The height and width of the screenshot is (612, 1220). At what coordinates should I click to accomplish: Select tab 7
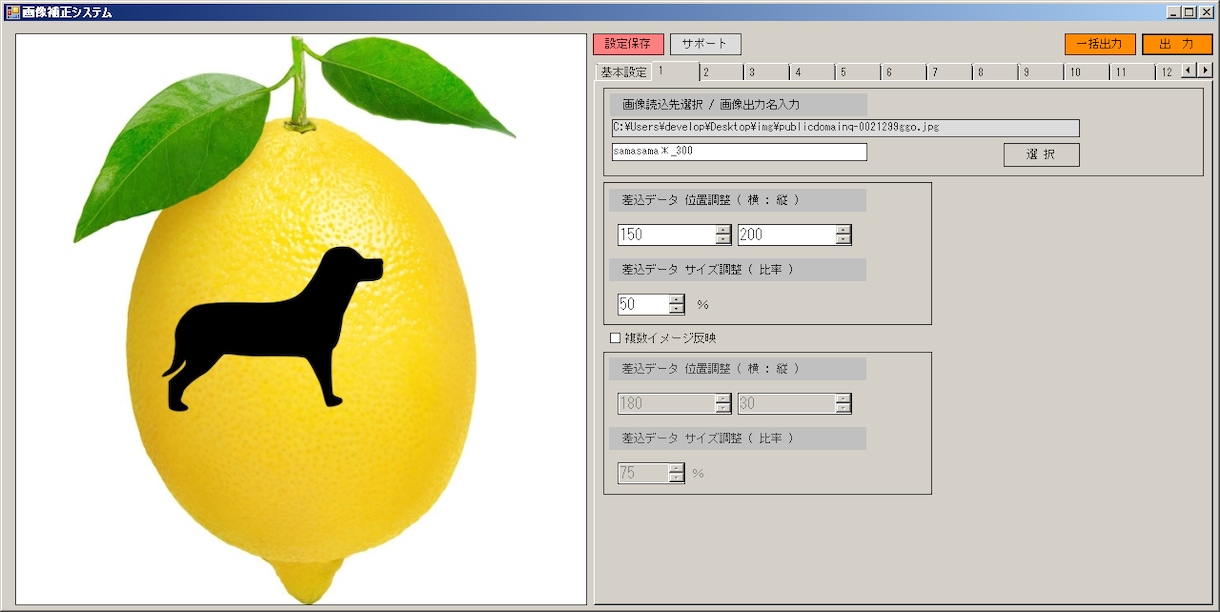(x=950, y=72)
